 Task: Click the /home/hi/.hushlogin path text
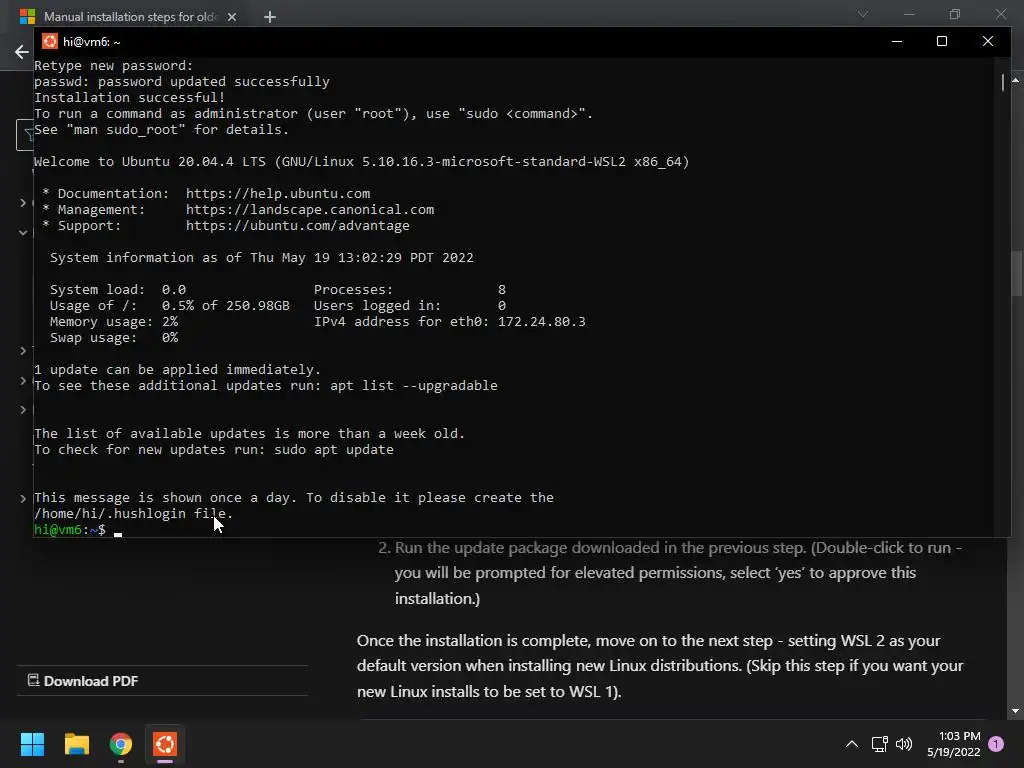[111, 513]
